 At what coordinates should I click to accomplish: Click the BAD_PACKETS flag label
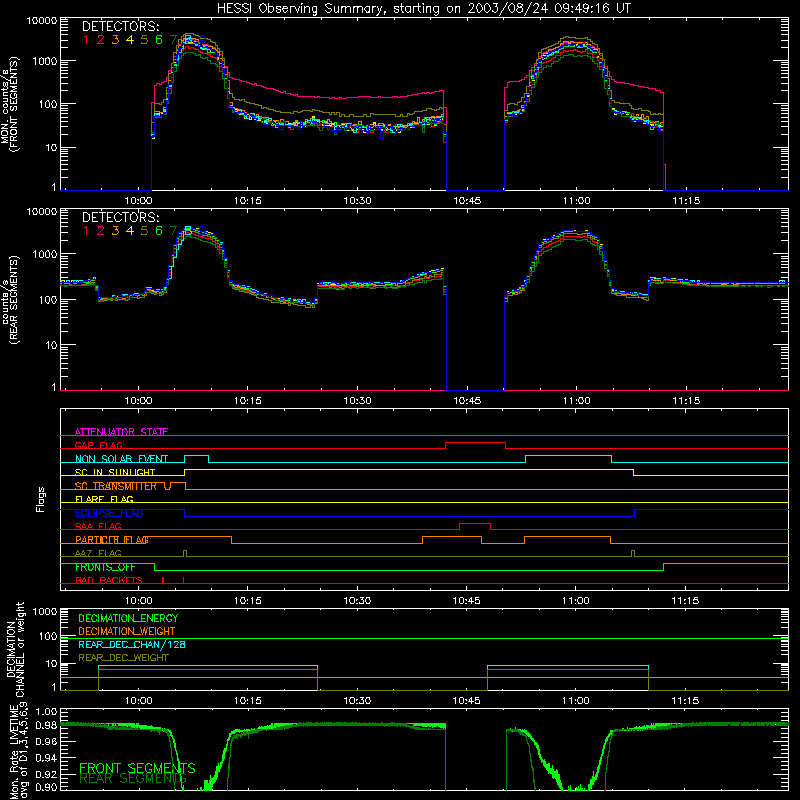pos(109,580)
